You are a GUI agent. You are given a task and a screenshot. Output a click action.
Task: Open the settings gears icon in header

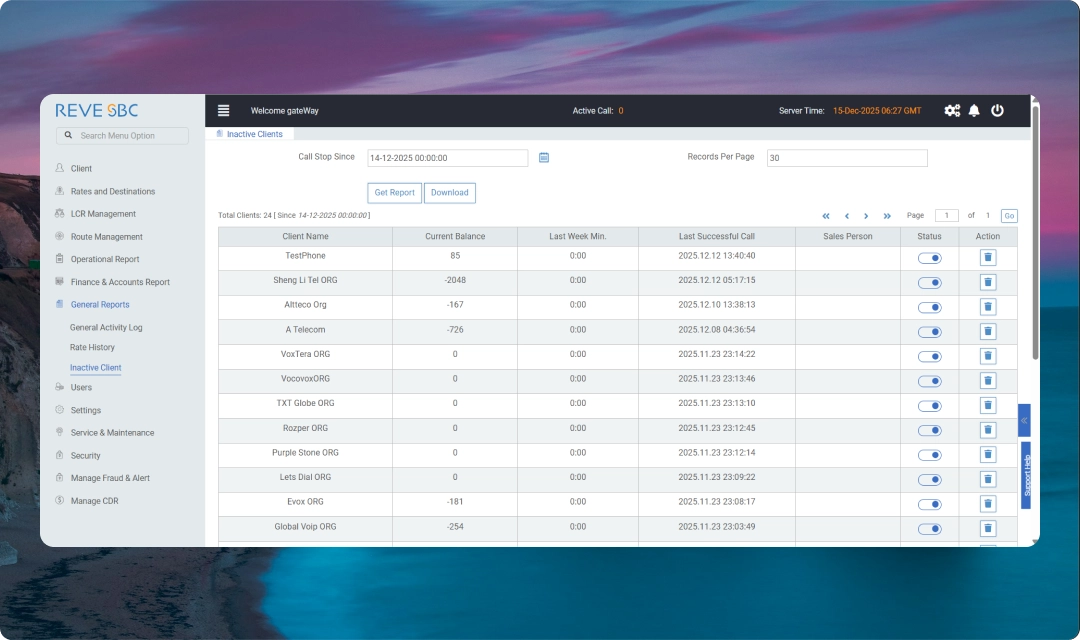[x=951, y=111]
